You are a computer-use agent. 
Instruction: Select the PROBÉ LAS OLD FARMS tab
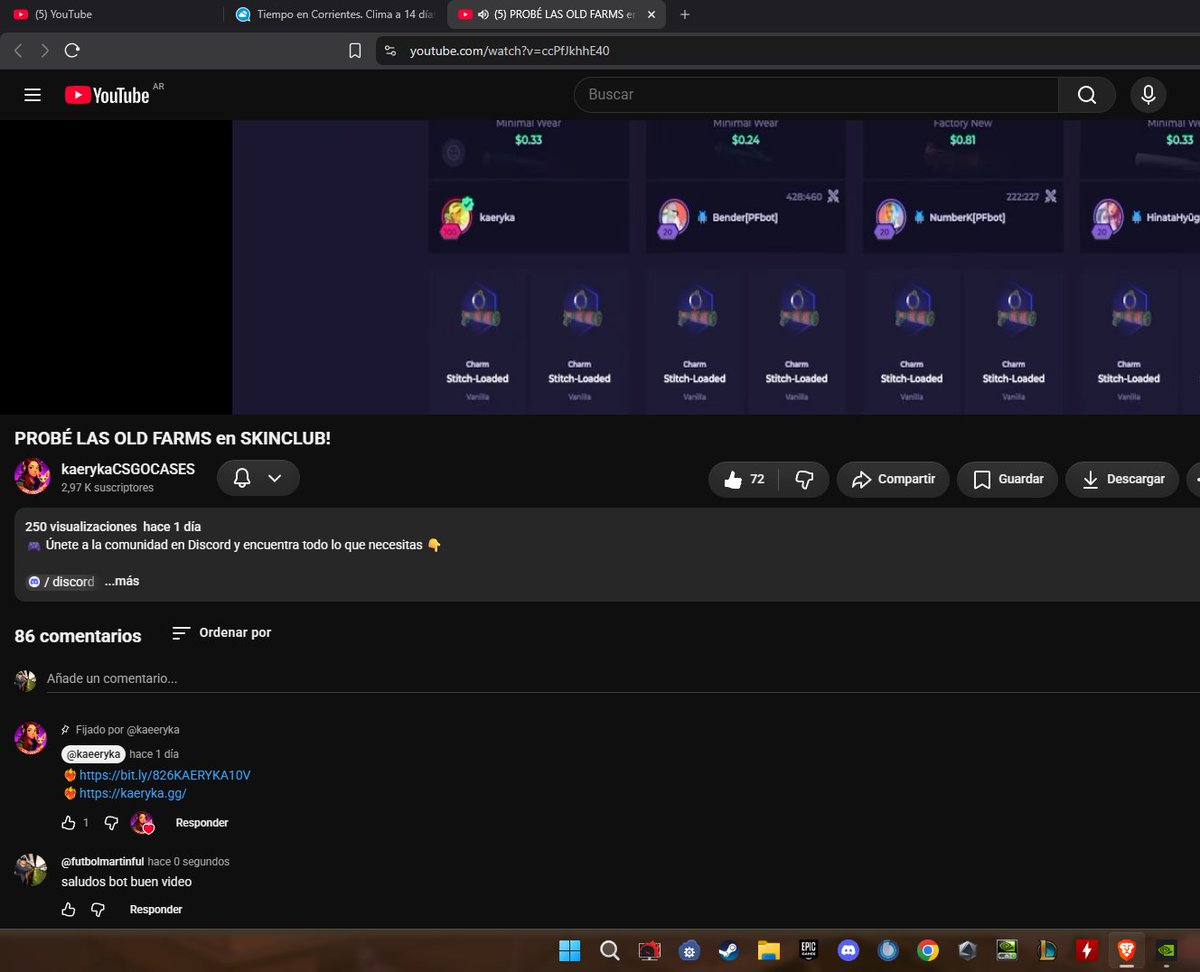[x=556, y=15]
